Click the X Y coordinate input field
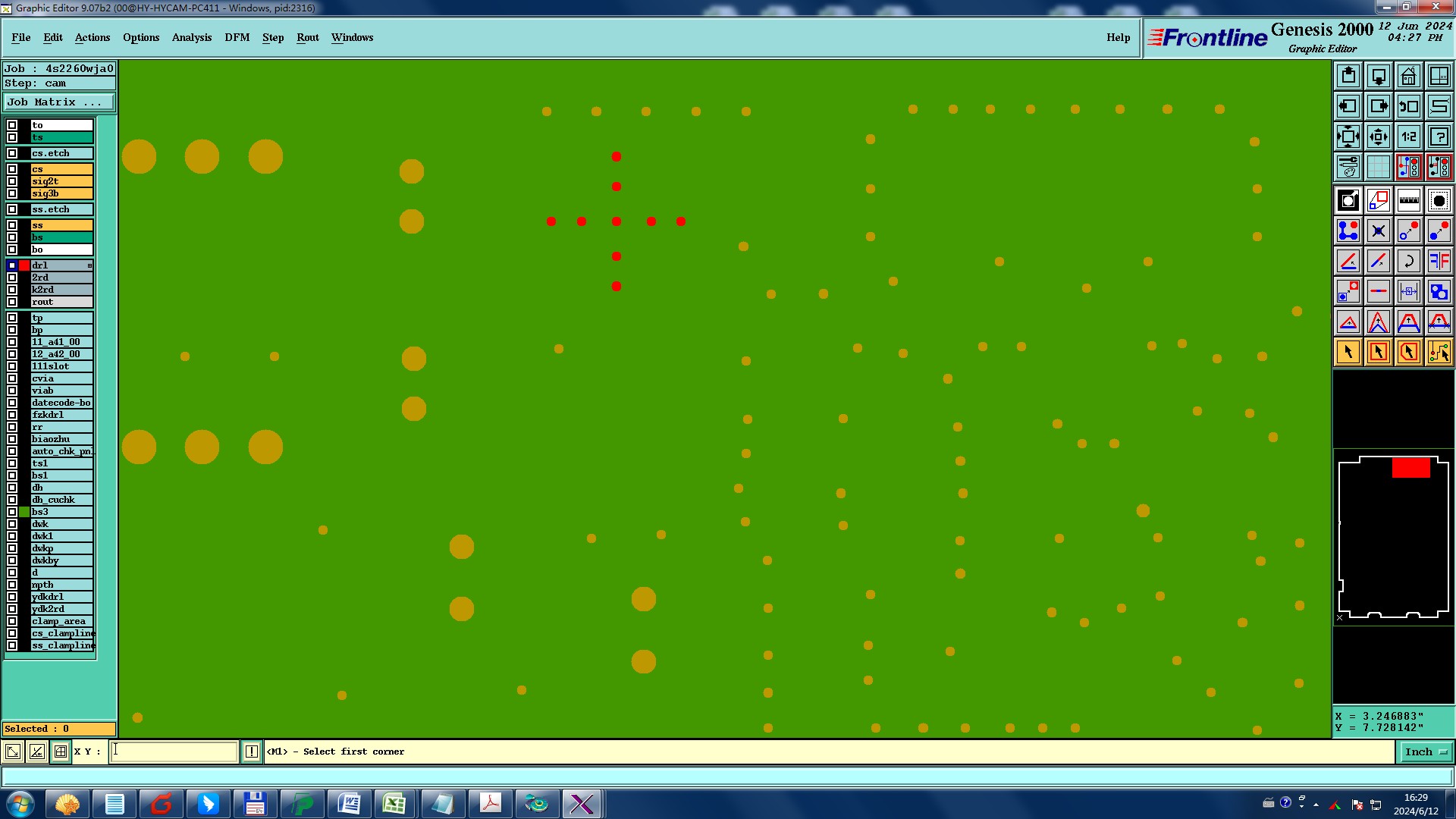1456x819 pixels. tap(174, 752)
